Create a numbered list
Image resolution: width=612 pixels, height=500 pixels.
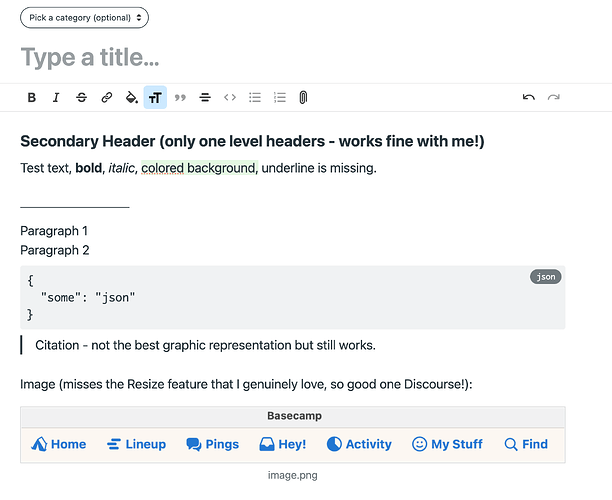pos(280,97)
